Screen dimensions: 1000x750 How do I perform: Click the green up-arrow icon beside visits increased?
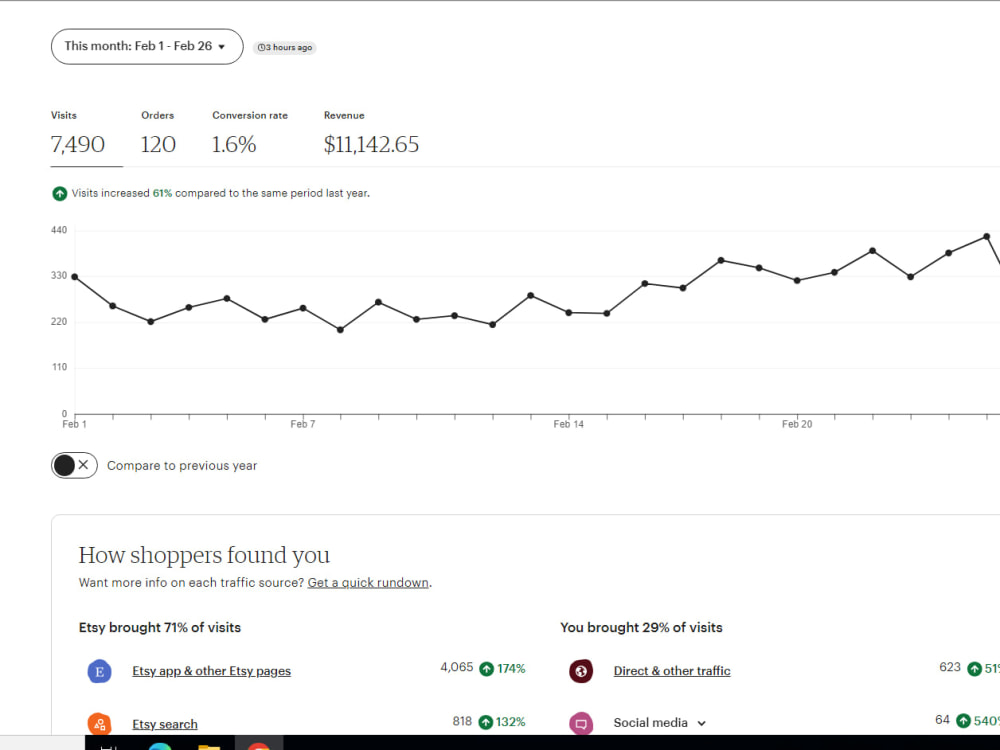[59, 193]
